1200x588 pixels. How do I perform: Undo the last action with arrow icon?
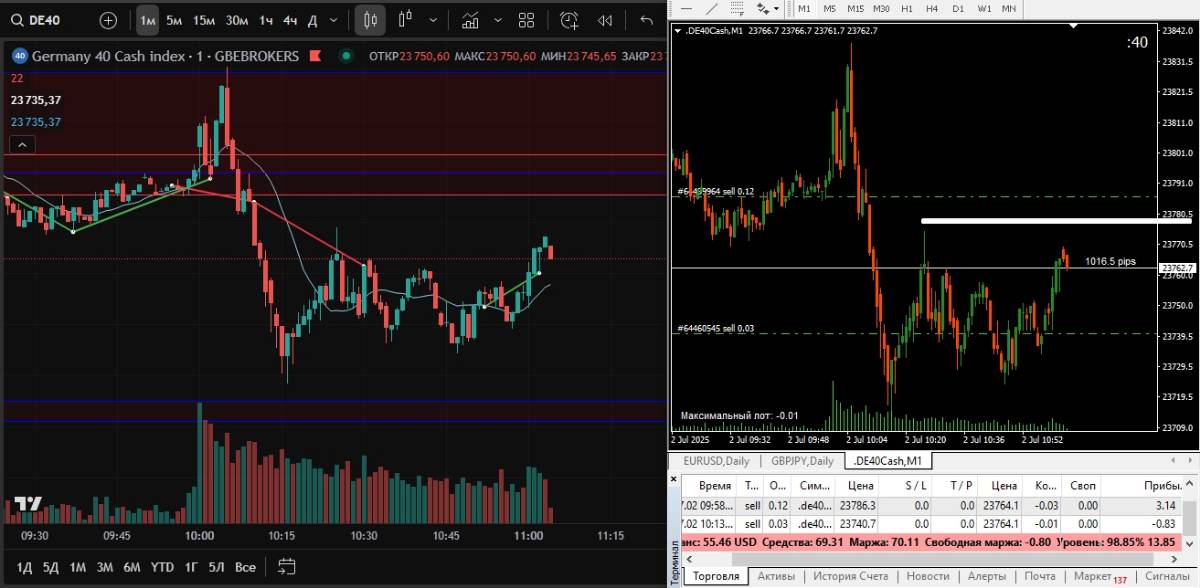[x=646, y=20]
